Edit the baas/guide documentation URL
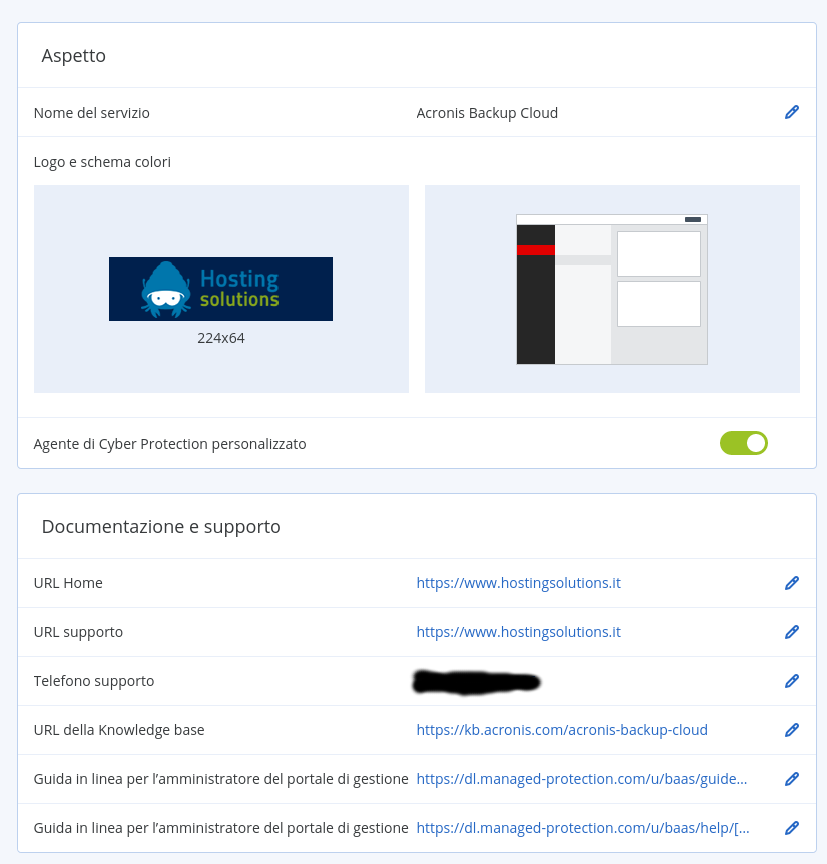This screenshot has width=827, height=864. coord(792,779)
